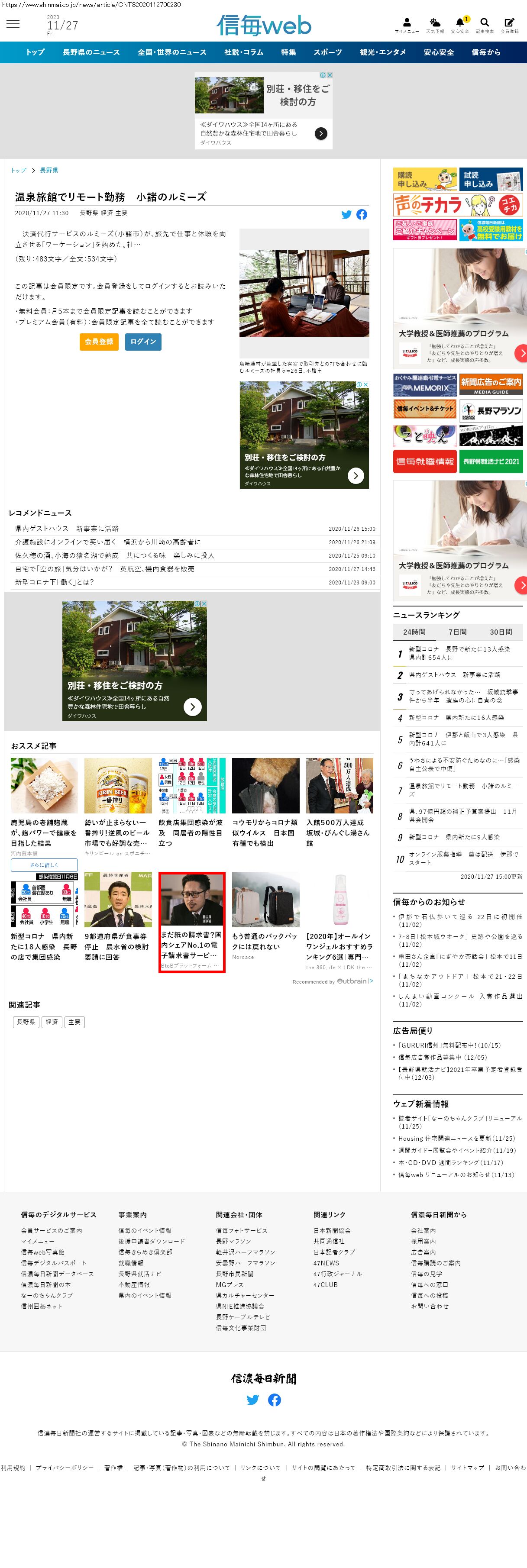Share article via Twitter icon beside headline
This screenshot has width=527, height=1568.
coord(346,214)
